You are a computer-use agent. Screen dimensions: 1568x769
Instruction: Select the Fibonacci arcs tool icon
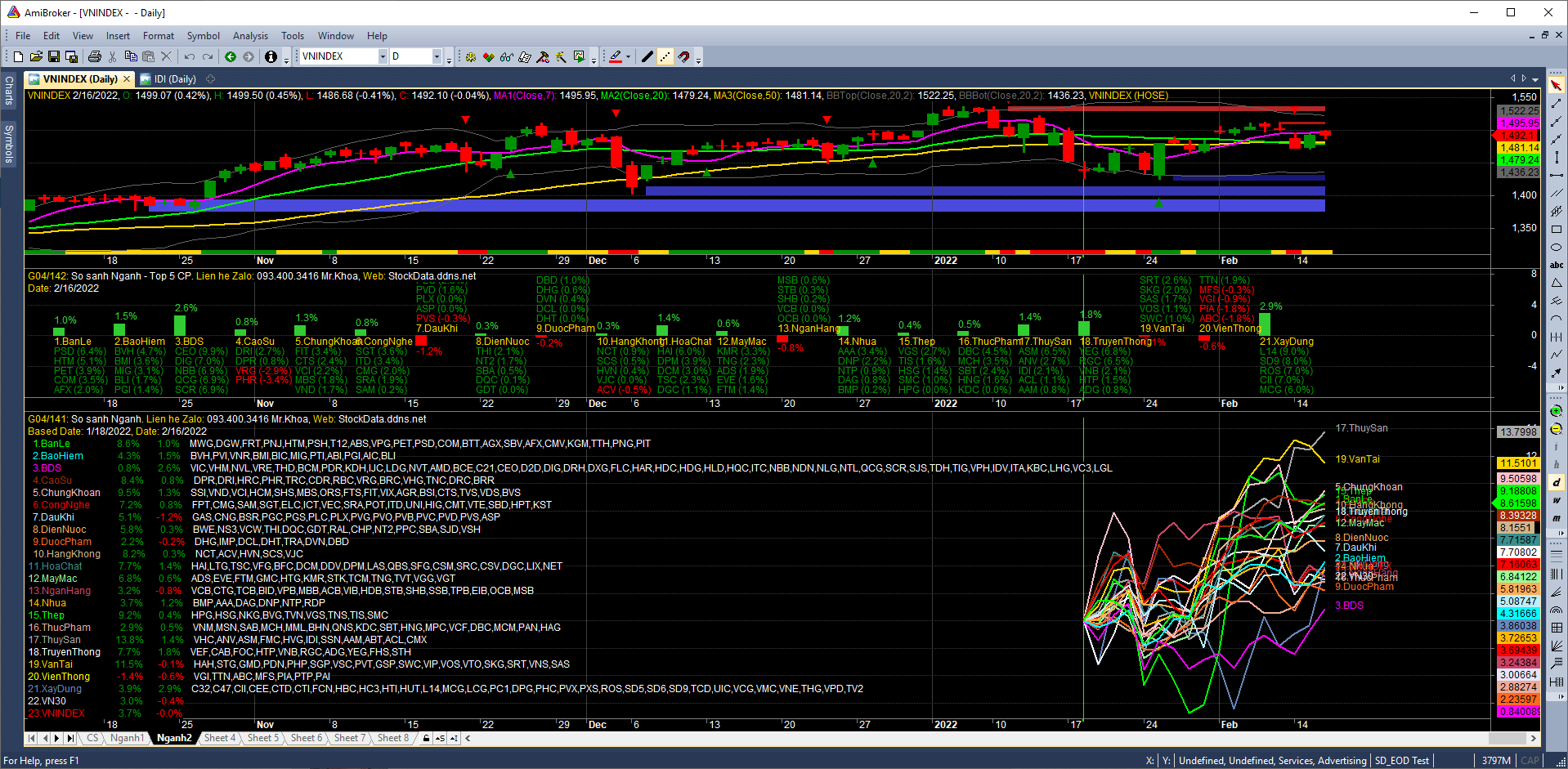click(1557, 610)
